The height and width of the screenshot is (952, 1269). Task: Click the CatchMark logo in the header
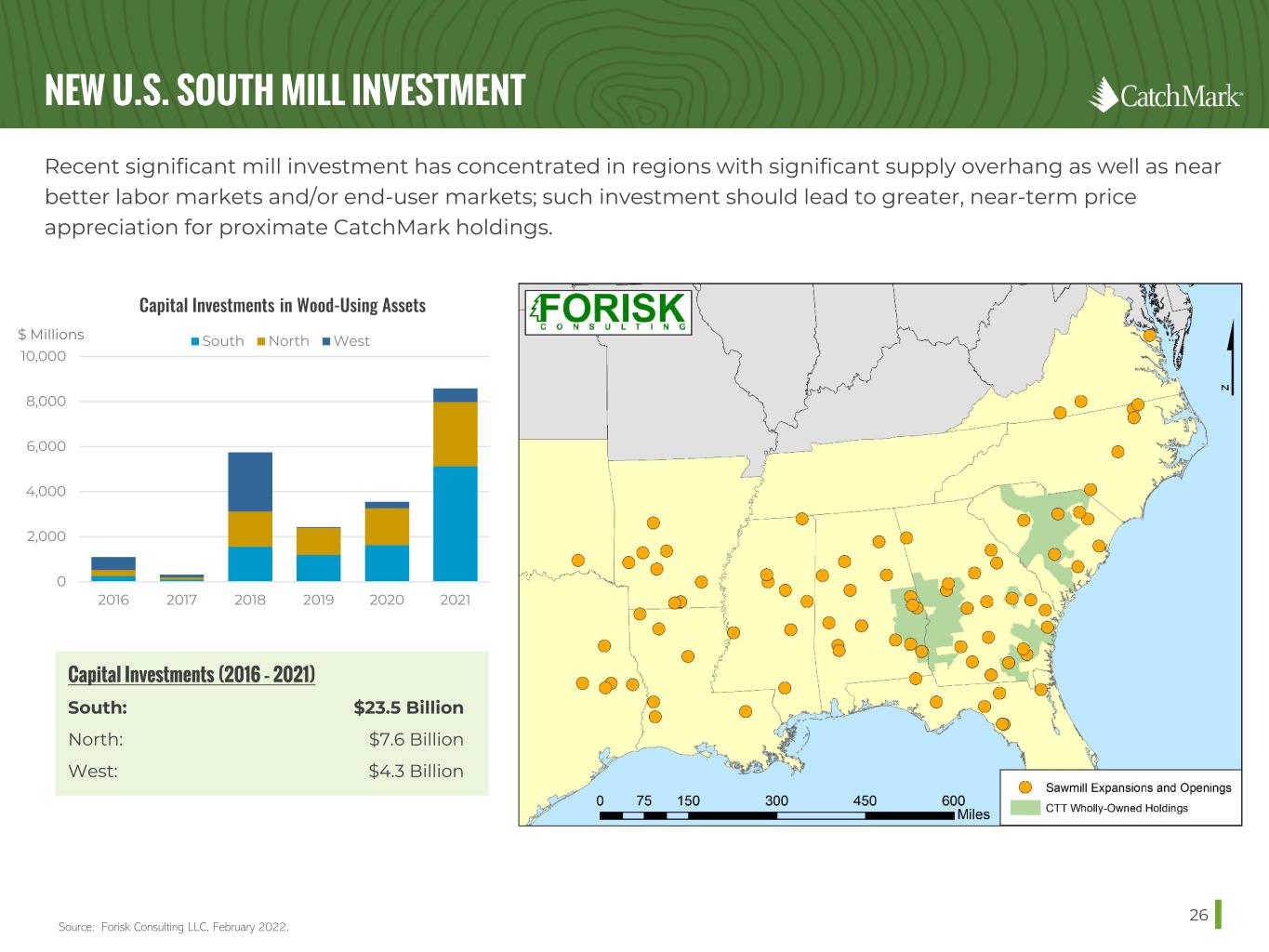[x=1165, y=94]
